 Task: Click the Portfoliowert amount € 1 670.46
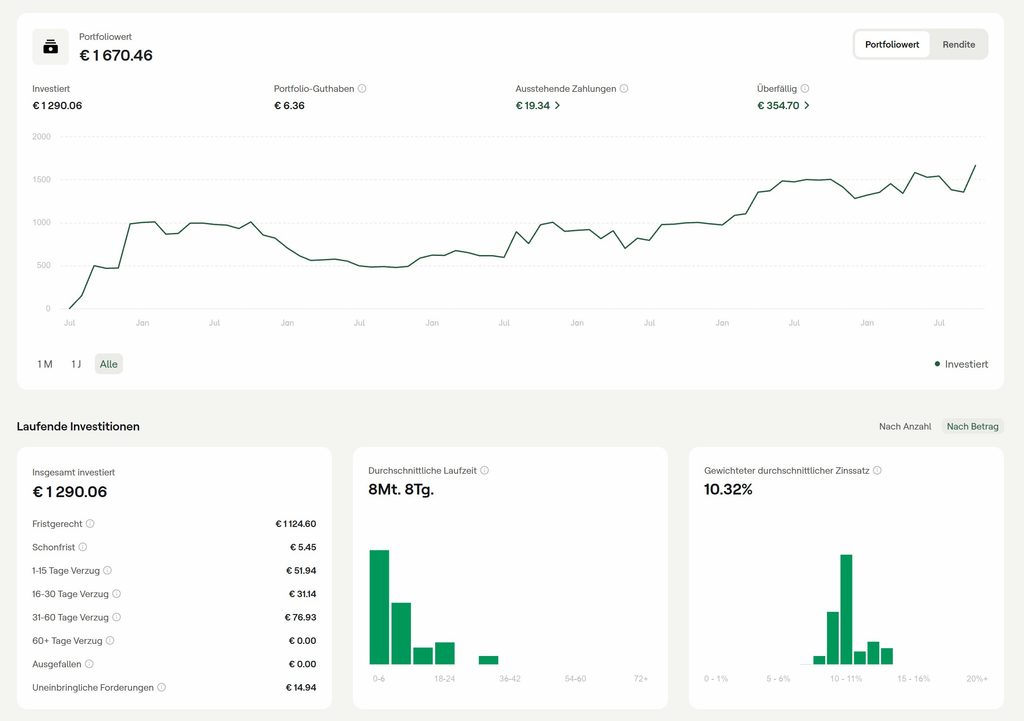(x=116, y=56)
